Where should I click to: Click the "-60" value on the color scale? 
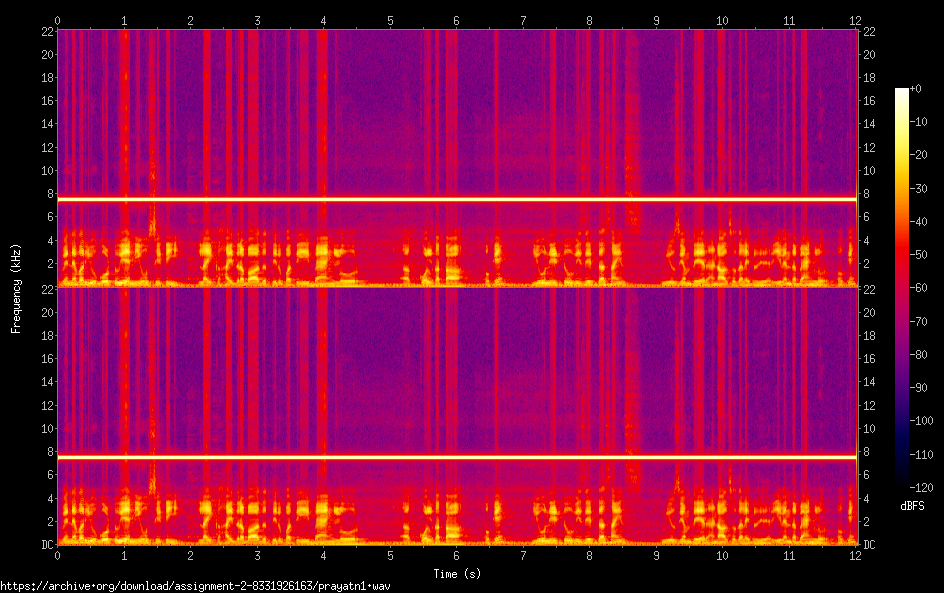(x=919, y=288)
